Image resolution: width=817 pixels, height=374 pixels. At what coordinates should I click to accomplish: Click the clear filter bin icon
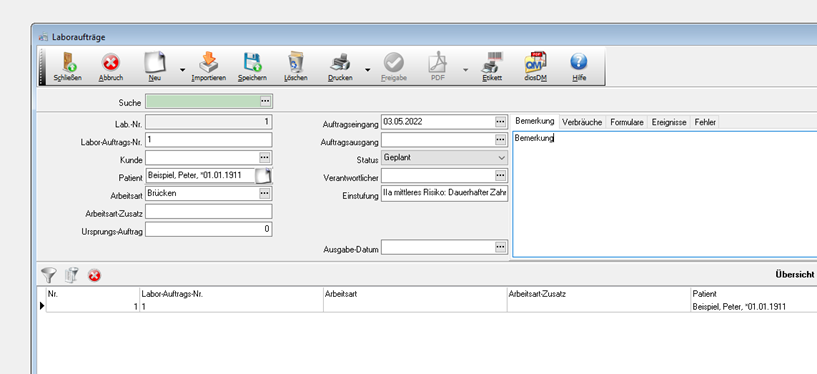pos(71,275)
